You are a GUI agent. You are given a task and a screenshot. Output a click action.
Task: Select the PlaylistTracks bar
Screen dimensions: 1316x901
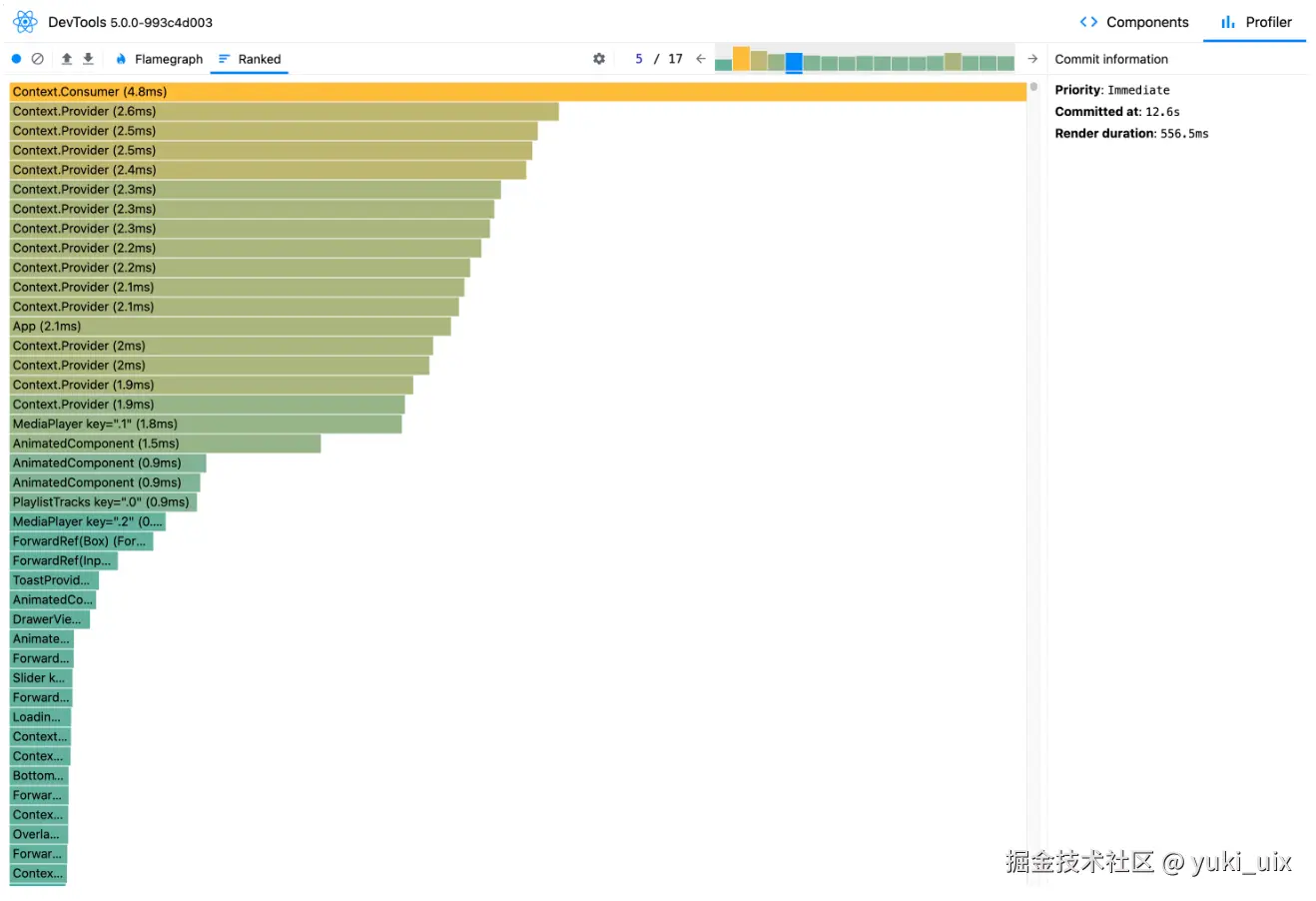pyautogui.click(x=100, y=501)
